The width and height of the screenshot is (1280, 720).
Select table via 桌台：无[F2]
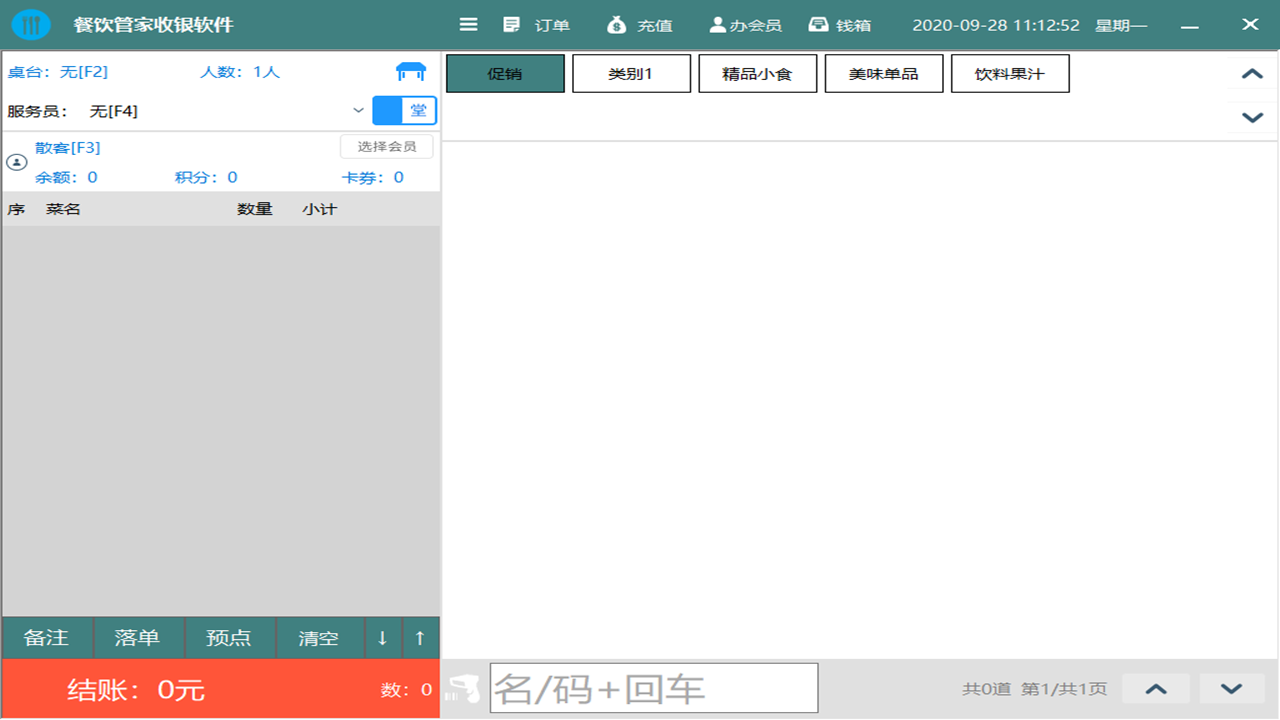[x=58, y=72]
